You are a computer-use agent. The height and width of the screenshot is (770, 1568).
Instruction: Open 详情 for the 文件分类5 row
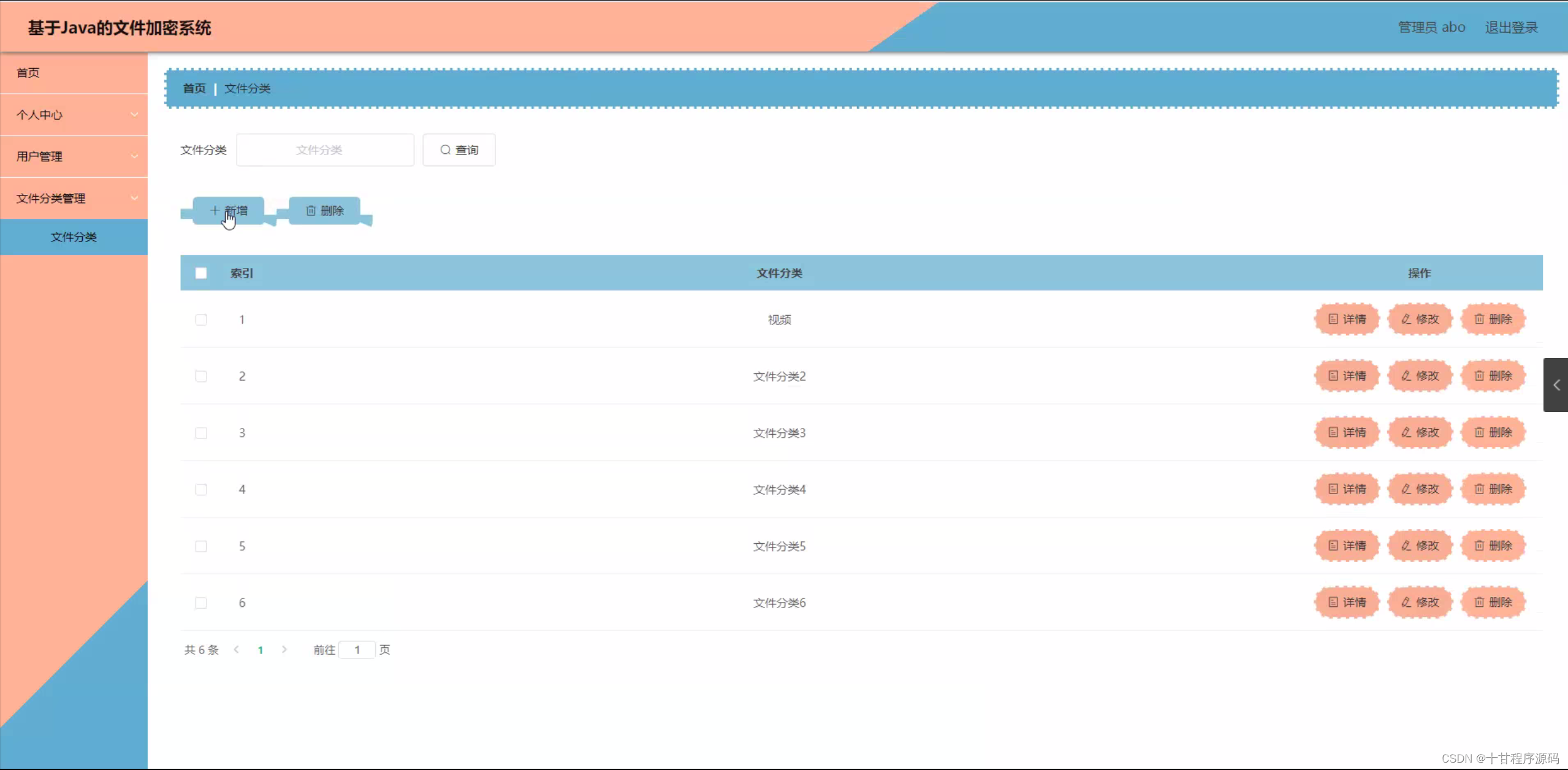click(1347, 546)
